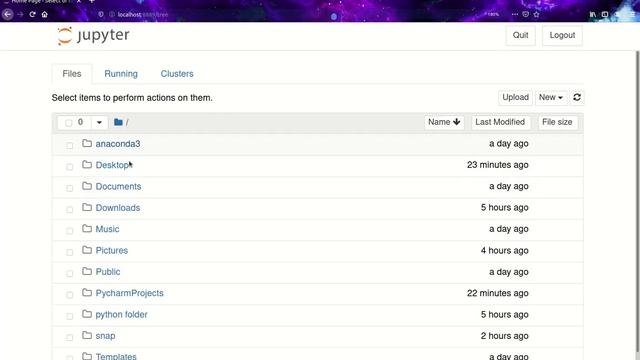Check the snap checkbox
The image size is (640, 360).
pos(69,338)
